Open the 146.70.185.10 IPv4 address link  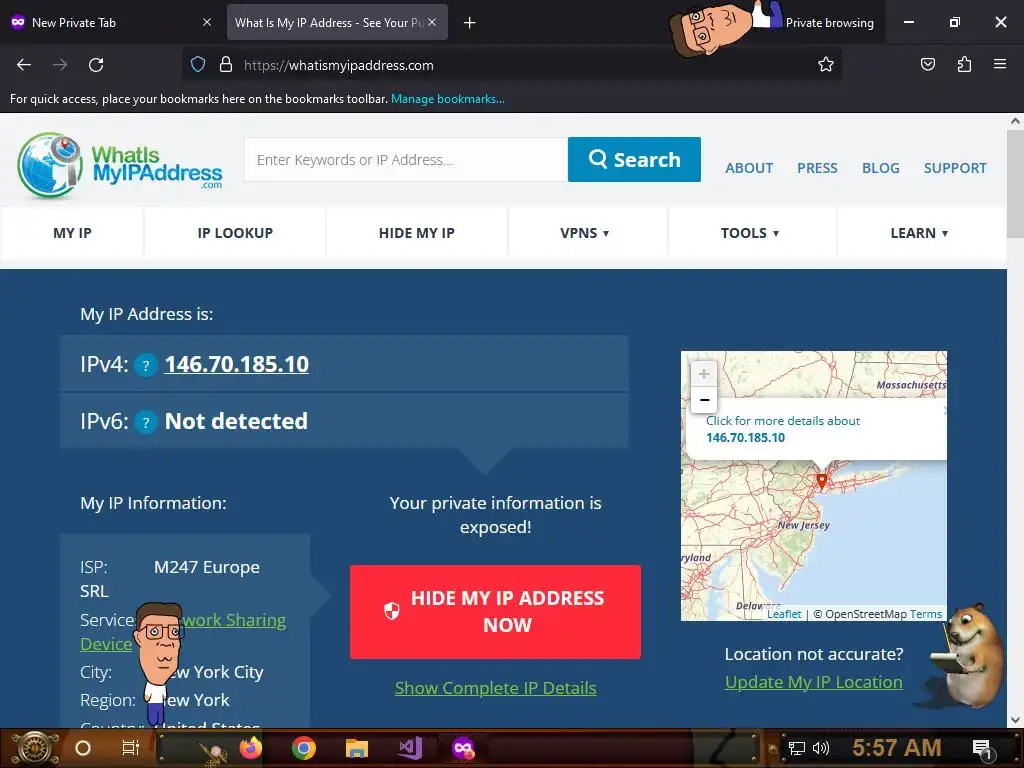pos(236,364)
